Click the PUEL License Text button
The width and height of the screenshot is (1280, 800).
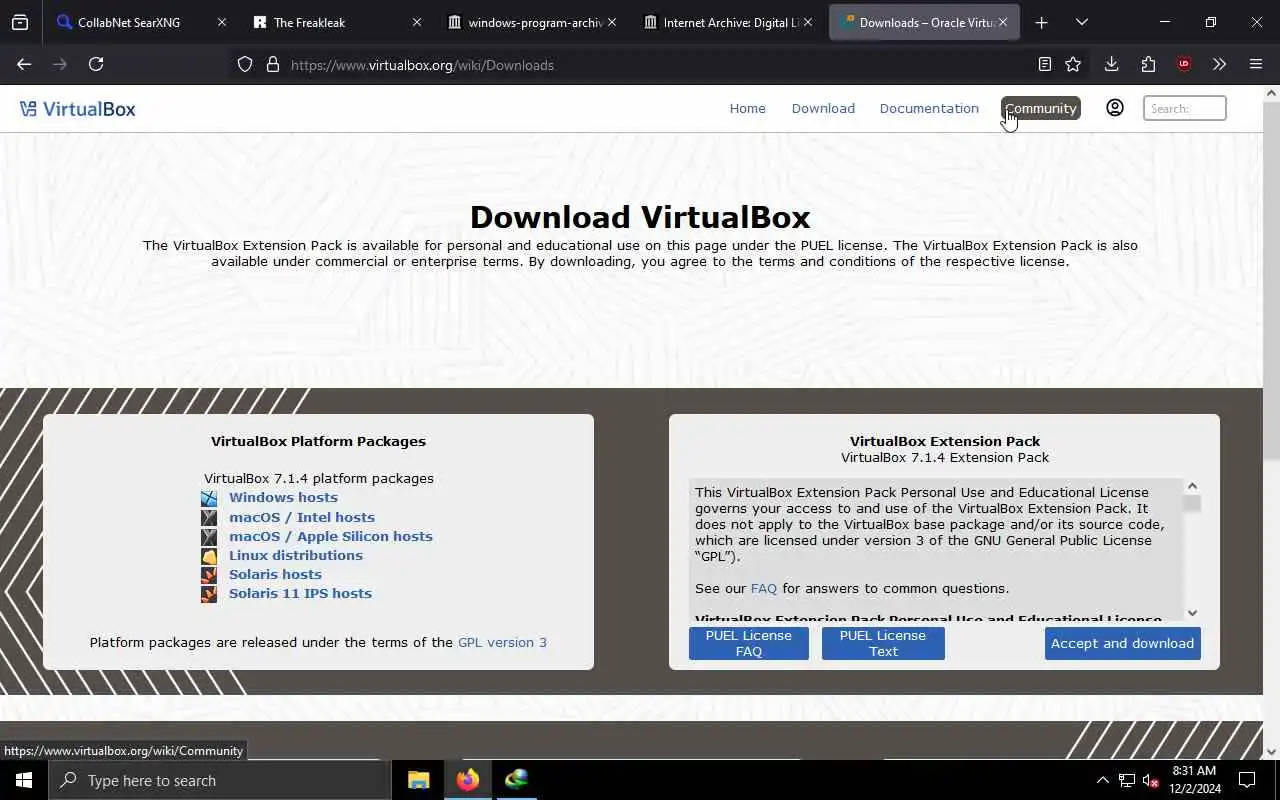883,643
